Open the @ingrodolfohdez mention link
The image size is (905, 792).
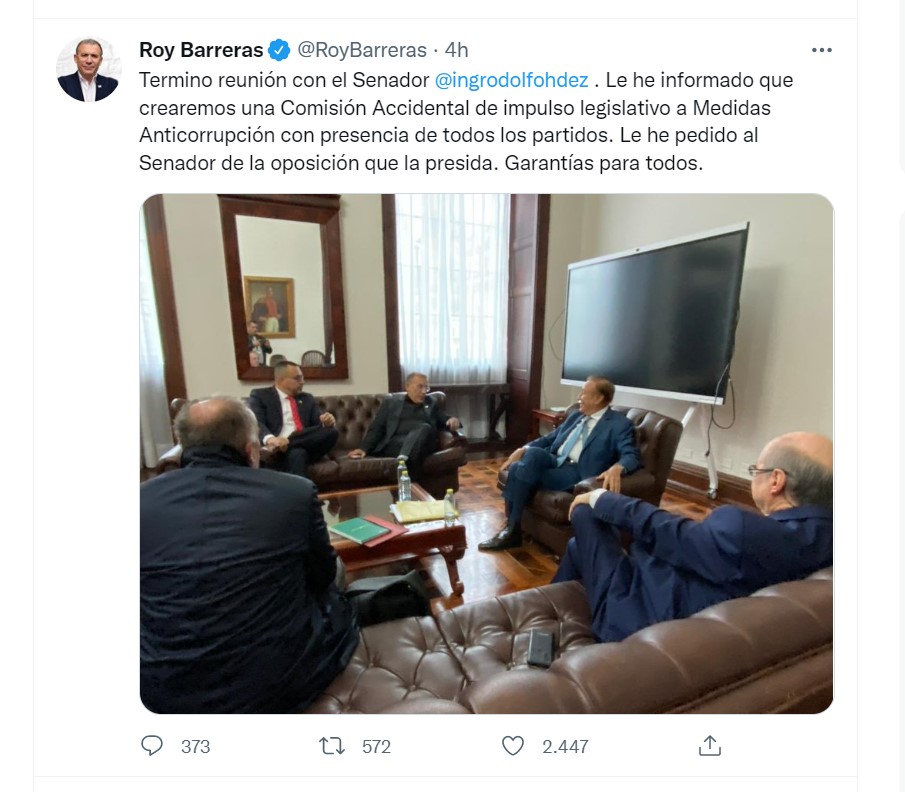511,80
